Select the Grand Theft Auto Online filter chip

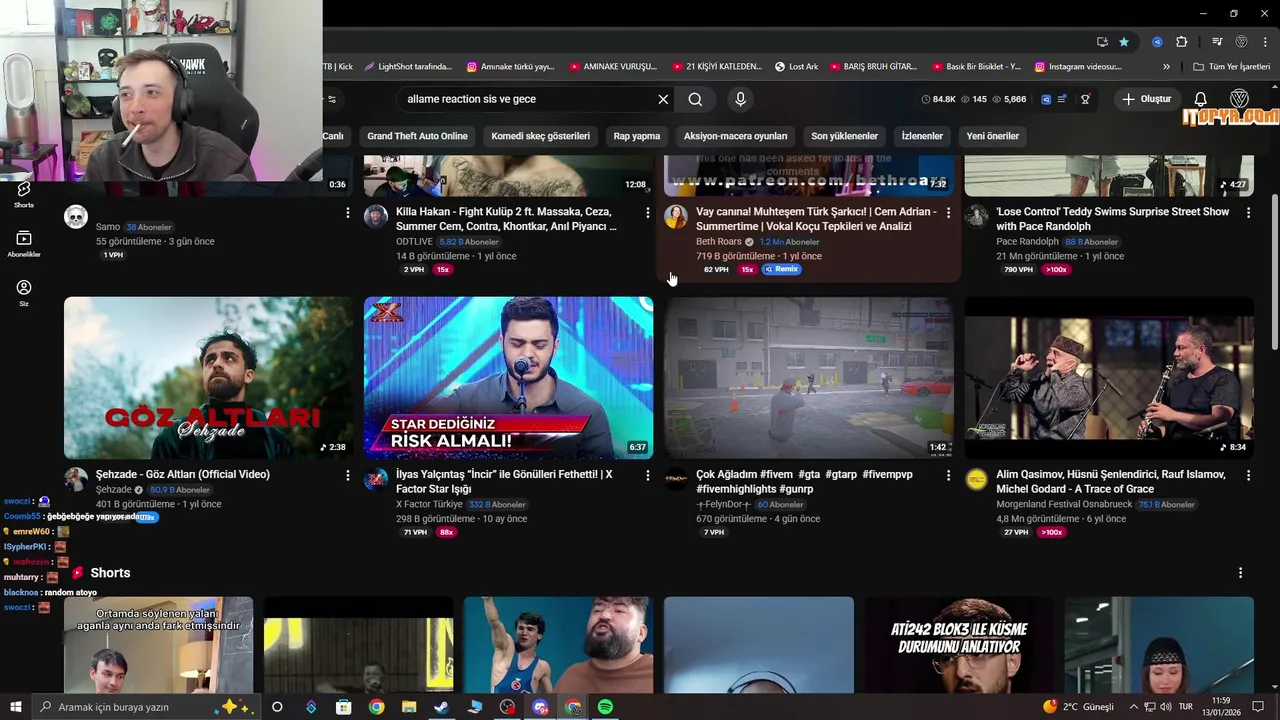[x=417, y=136]
